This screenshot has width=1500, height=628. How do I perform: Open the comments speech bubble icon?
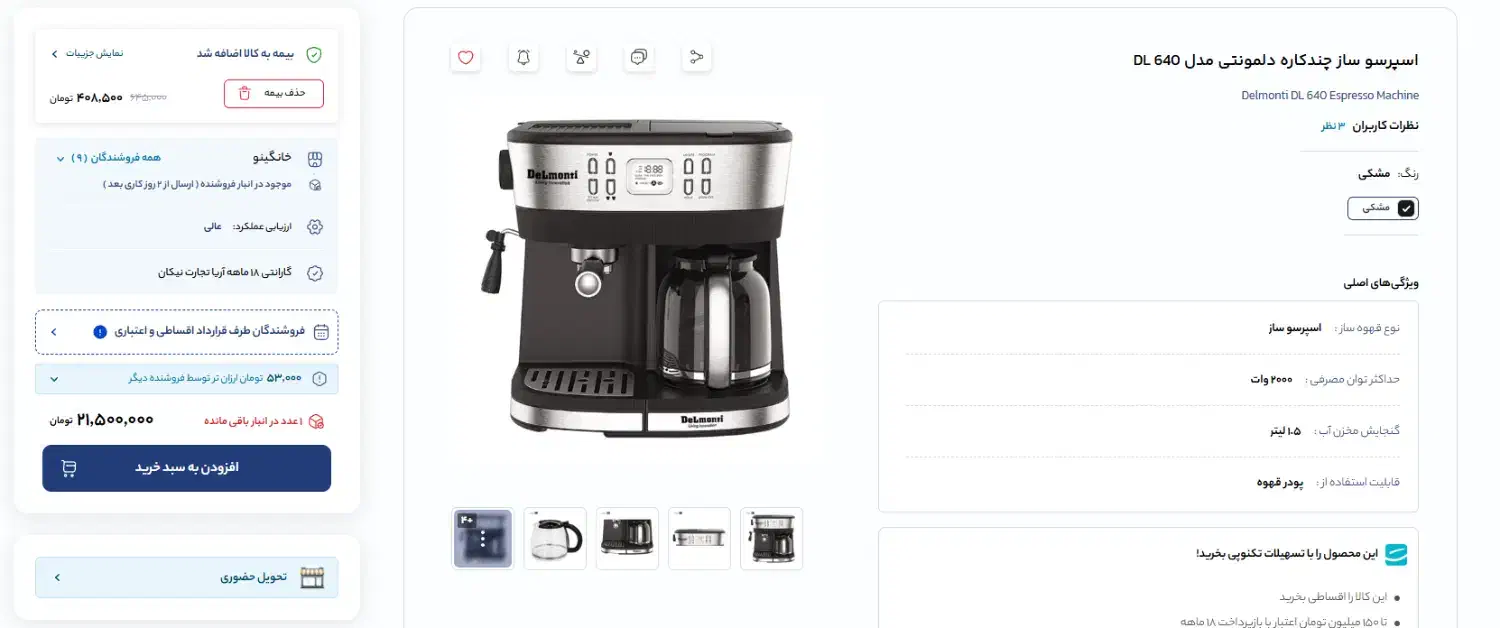[x=638, y=57]
